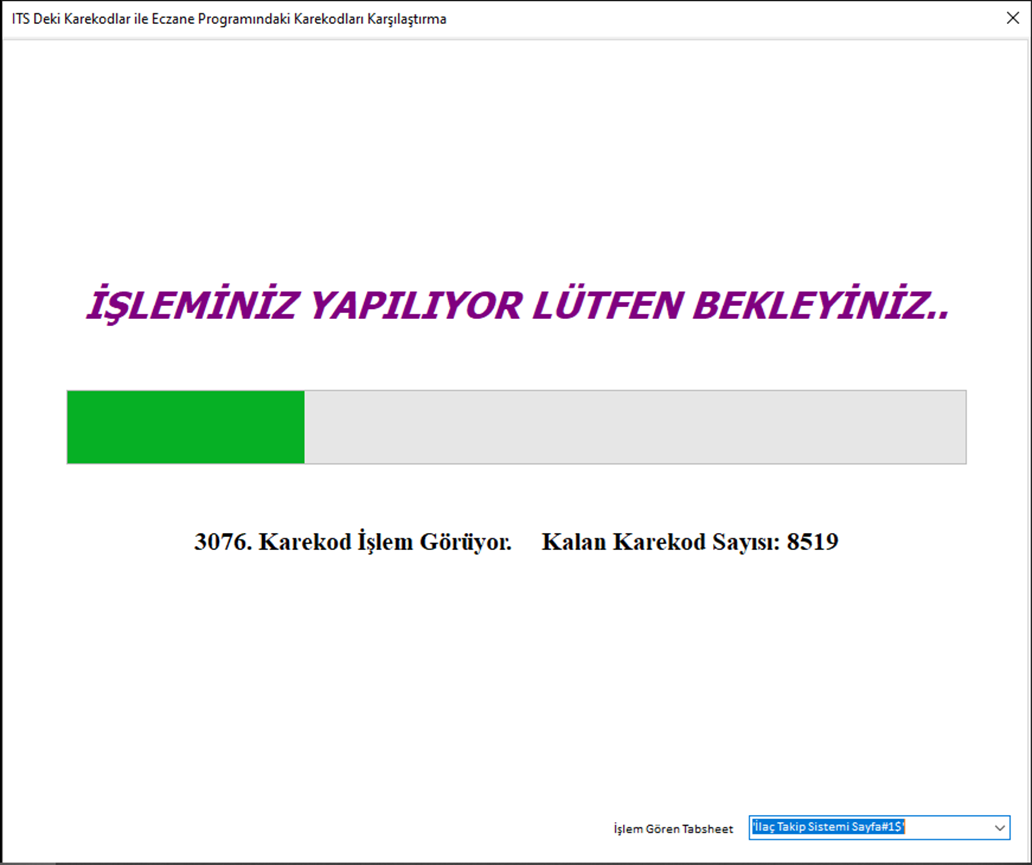Expand the İşlem Gören Tabsheet dropdown arrow

point(998,828)
